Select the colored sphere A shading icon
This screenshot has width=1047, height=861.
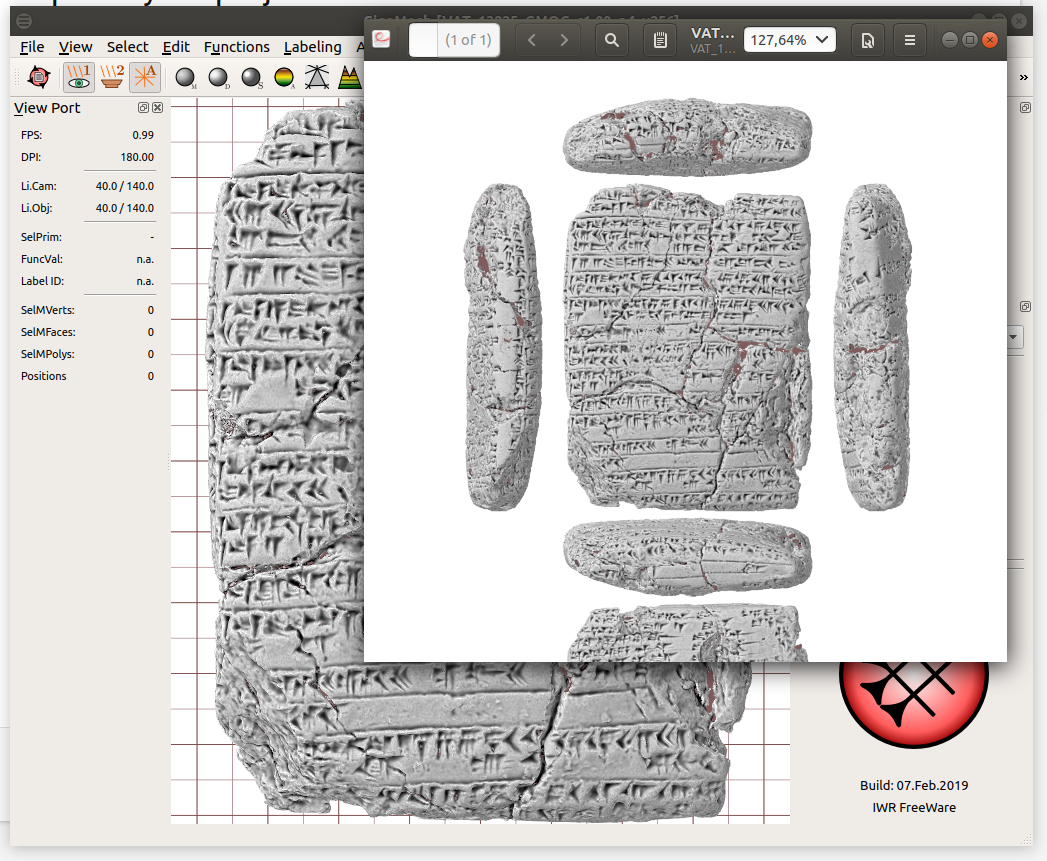pos(284,78)
